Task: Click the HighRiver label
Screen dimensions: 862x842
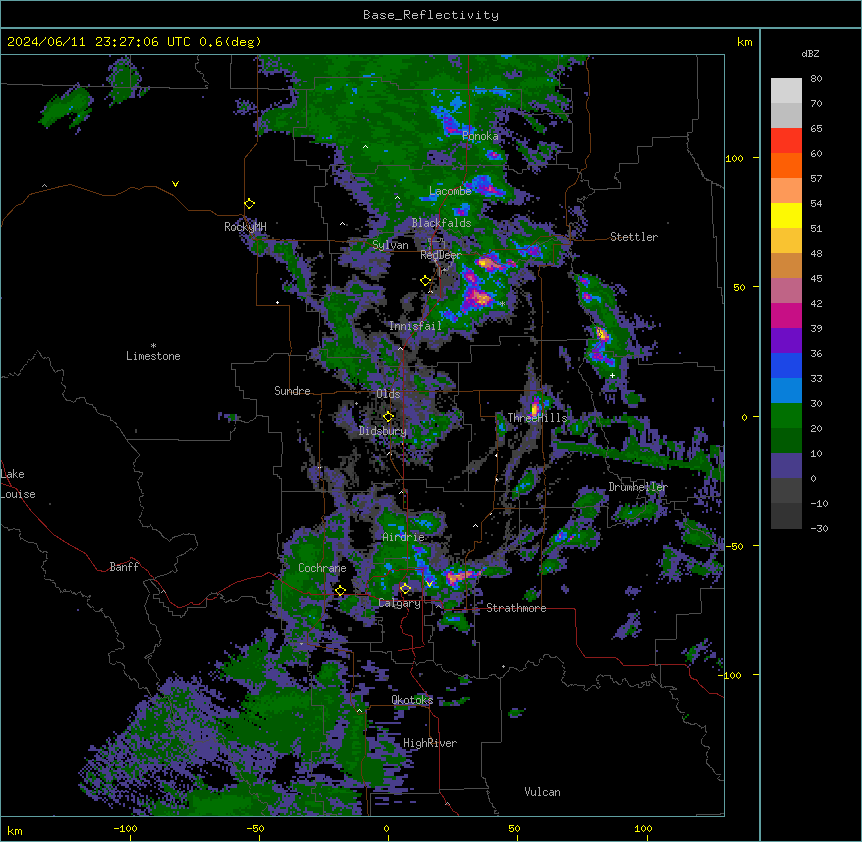Action: (430, 743)
